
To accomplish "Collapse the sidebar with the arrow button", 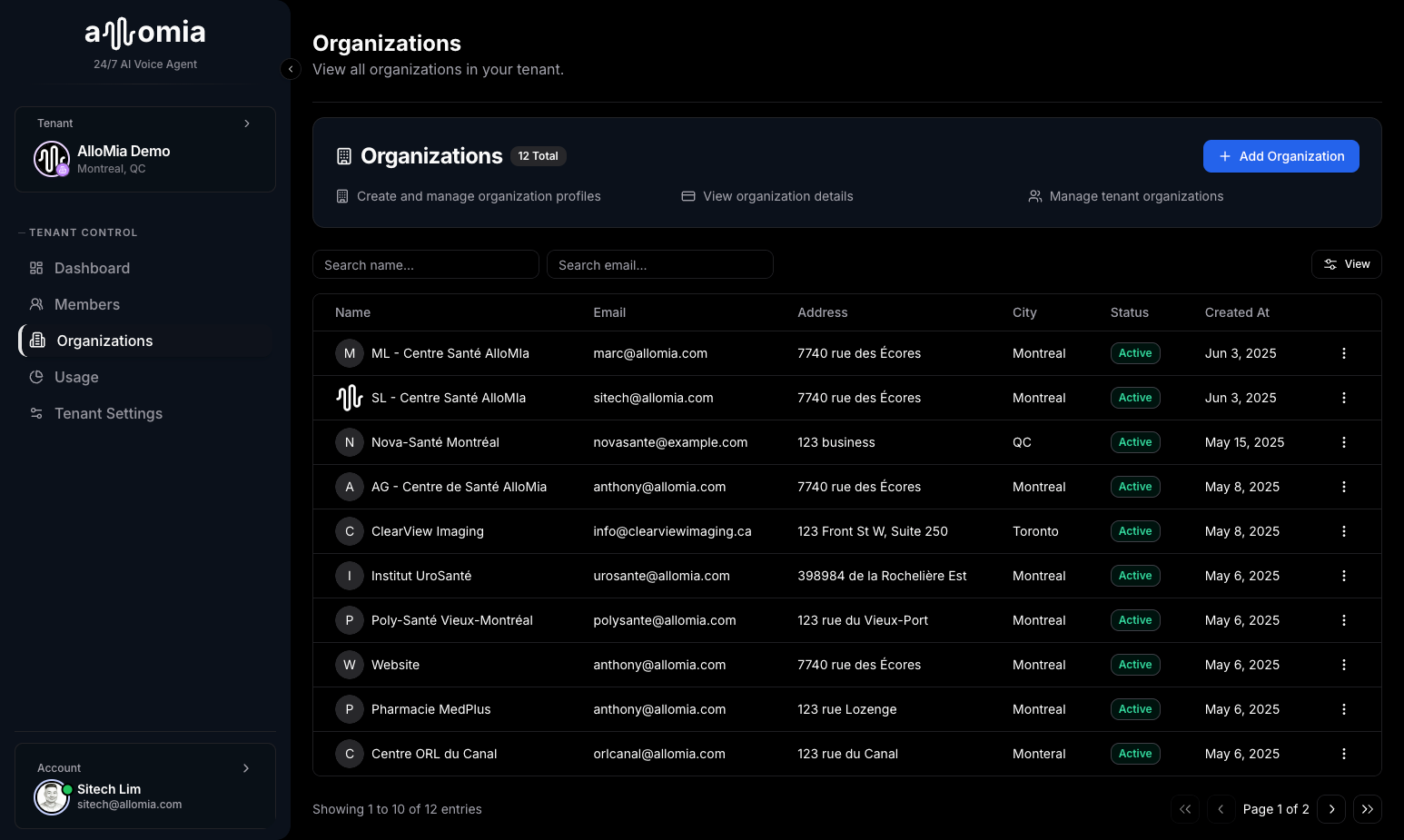I will (x=290, y=69).
